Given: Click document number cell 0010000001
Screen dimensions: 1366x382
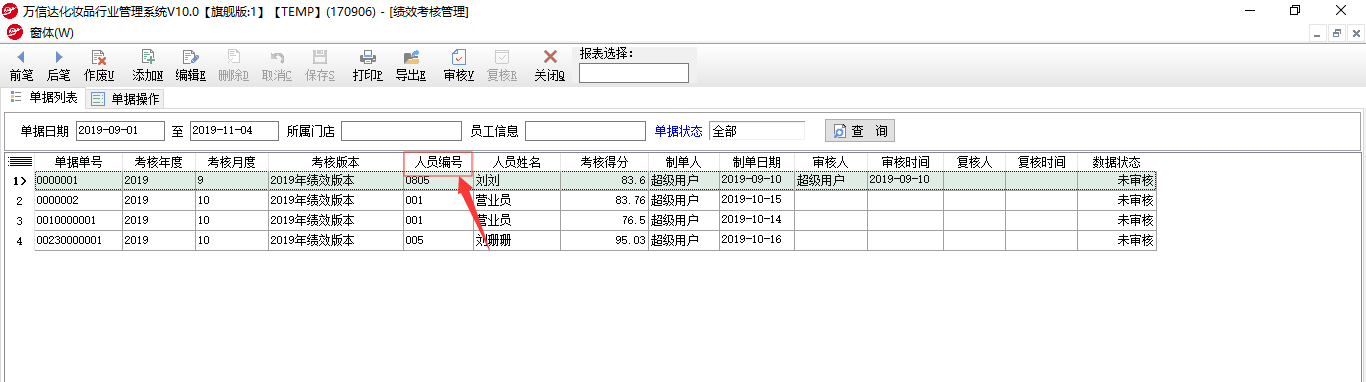Looking at the screenshot, I should [x=79, y=220].
